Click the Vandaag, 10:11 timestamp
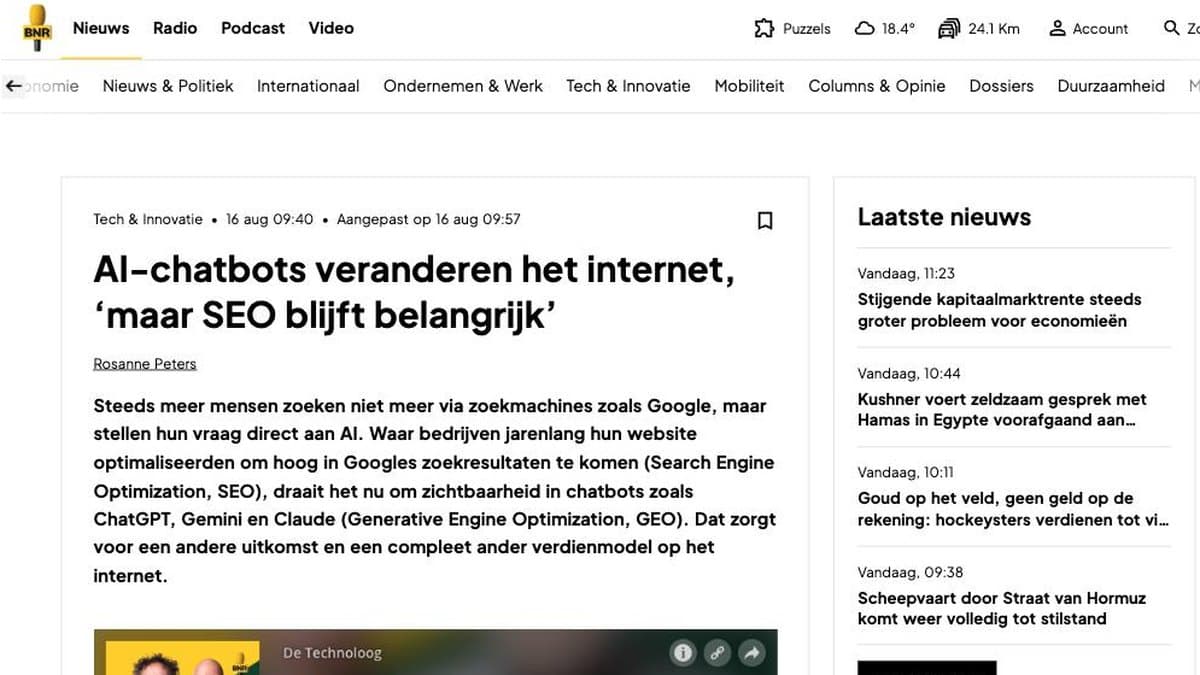The image size is (1200, 675). (906, 472)
